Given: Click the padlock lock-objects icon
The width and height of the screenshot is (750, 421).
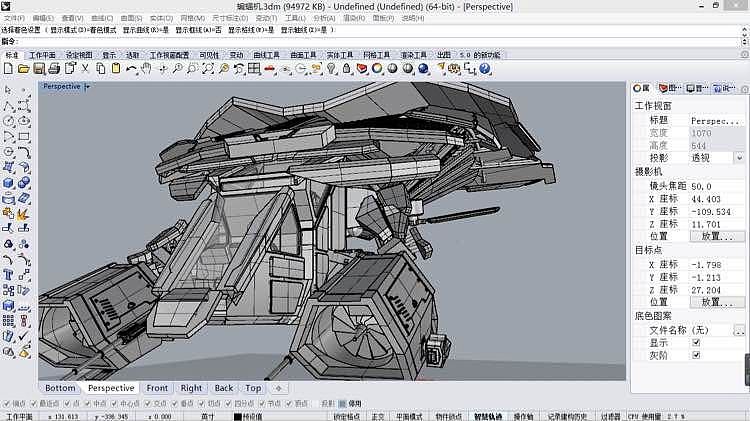Looking at the screenshot, I should tap(346, 68).
